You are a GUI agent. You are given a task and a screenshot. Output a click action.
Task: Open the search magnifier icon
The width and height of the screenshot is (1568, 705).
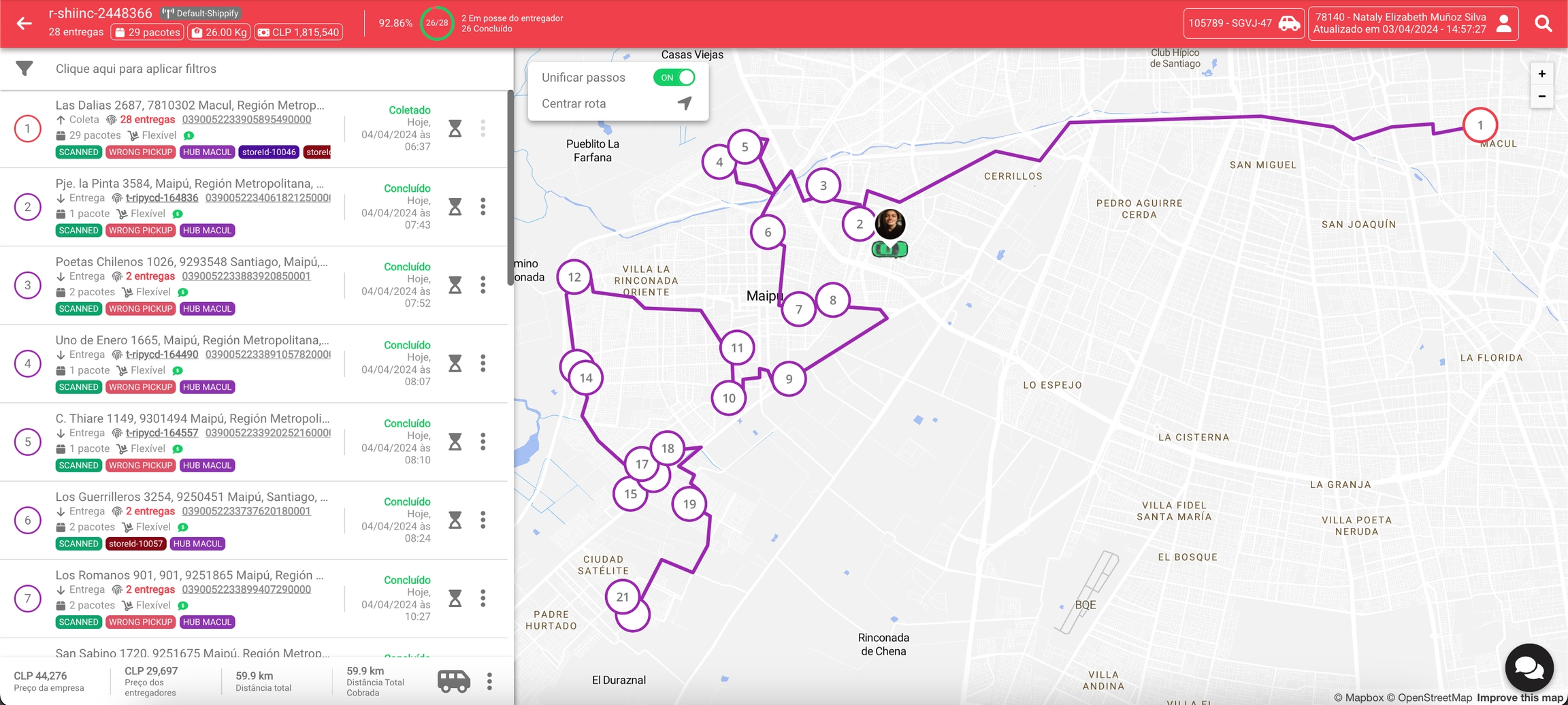click(1543, 24)
